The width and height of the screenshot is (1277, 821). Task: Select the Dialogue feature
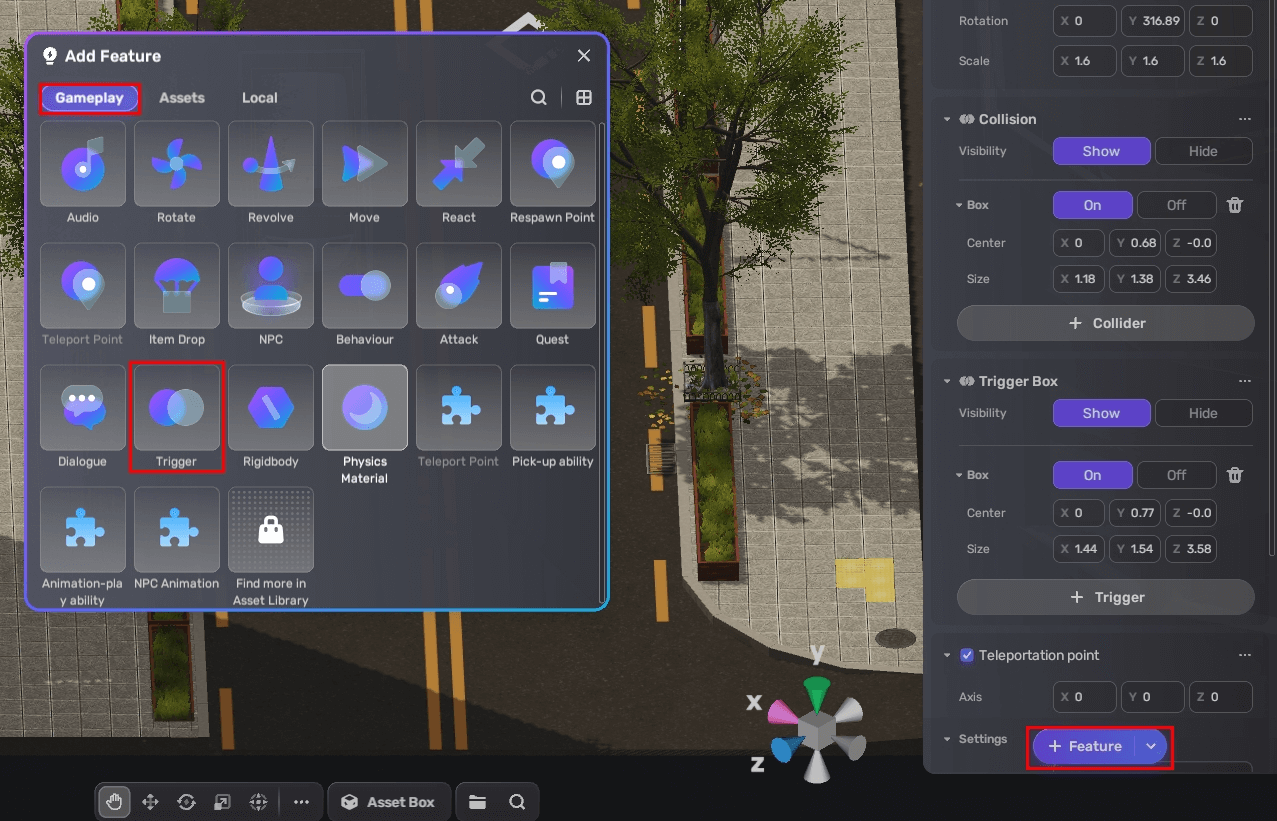click(x=83, y=408)
